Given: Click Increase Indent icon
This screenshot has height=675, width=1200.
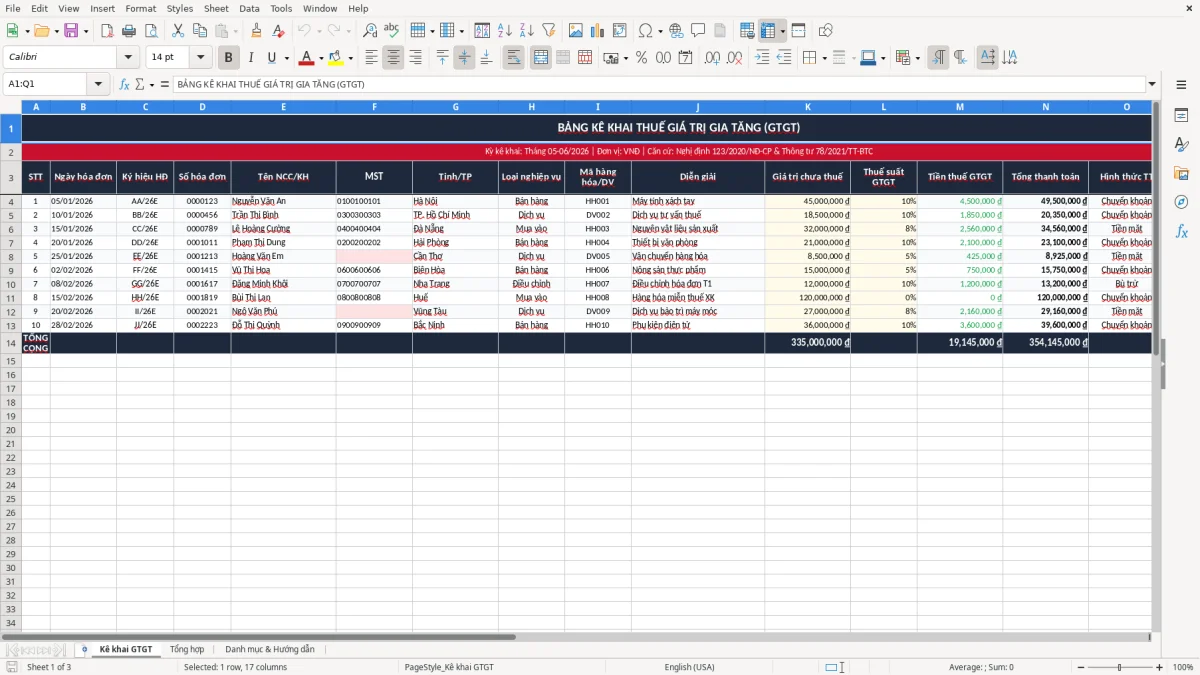Looking at the screenshot, I should tap(762, 58).
